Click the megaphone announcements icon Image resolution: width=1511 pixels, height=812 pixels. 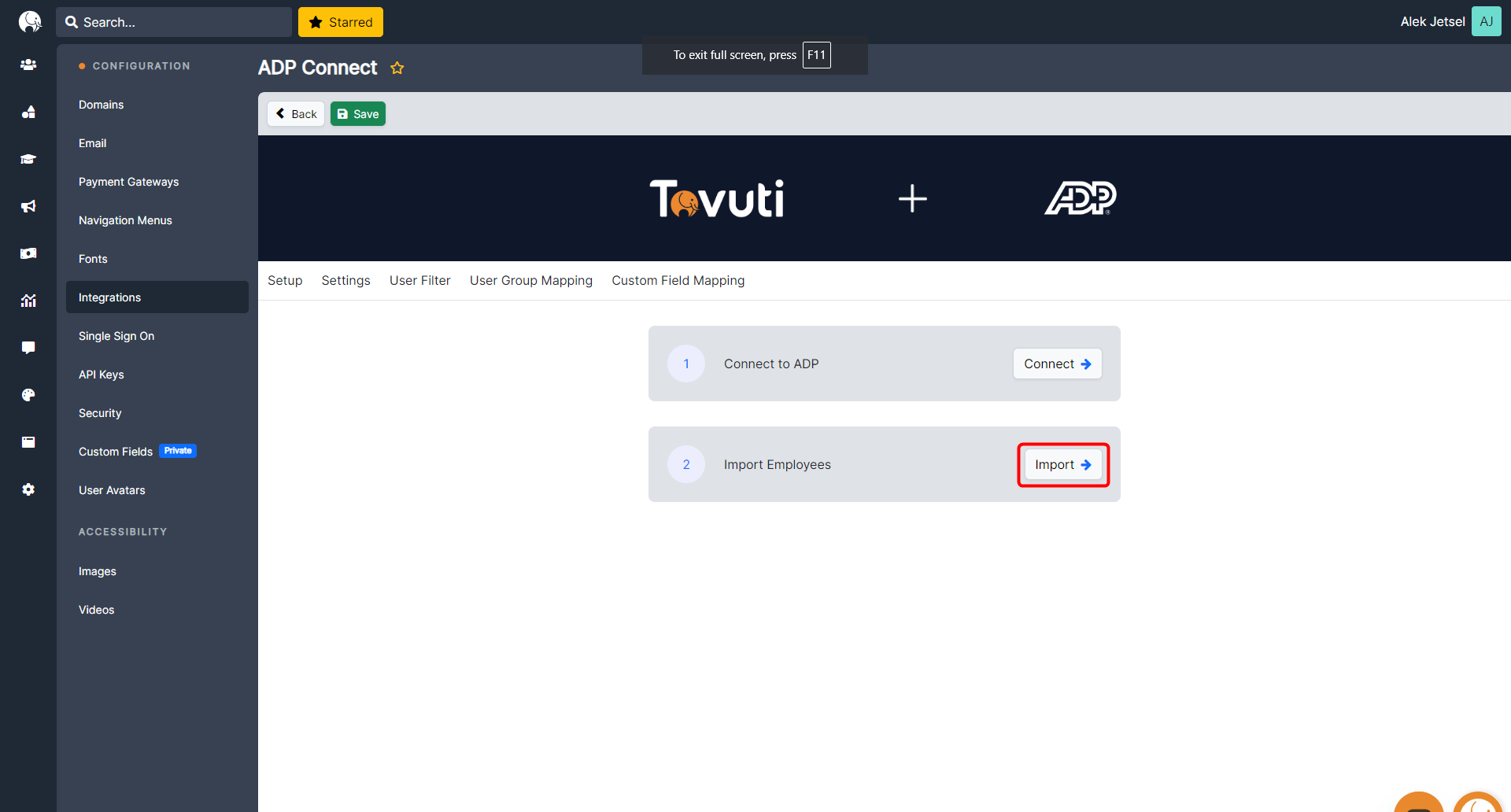pyautogui.click(x=28, y=206)
